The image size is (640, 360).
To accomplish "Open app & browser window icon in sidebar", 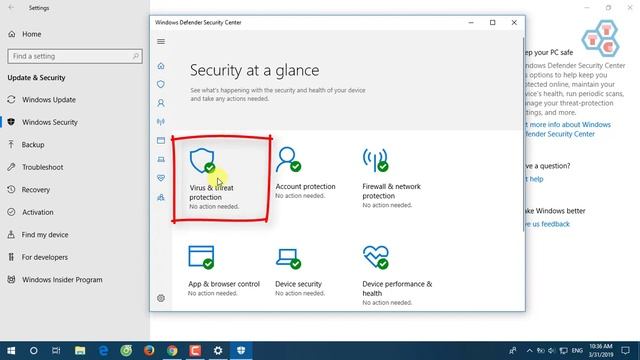I will tap(161, 140).
